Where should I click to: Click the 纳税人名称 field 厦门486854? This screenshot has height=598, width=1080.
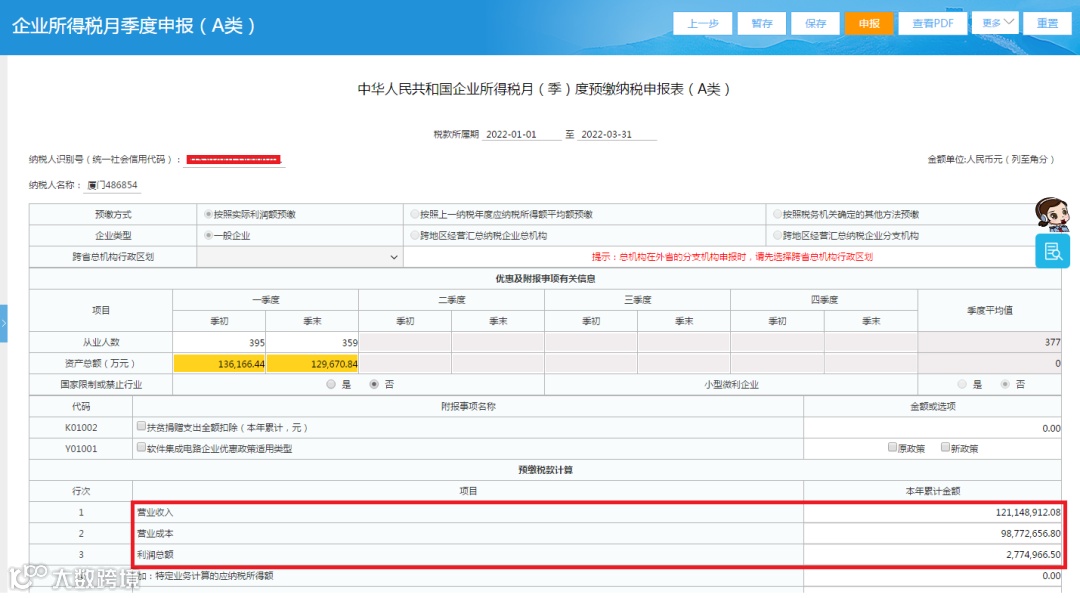click(x=114, y=185)
